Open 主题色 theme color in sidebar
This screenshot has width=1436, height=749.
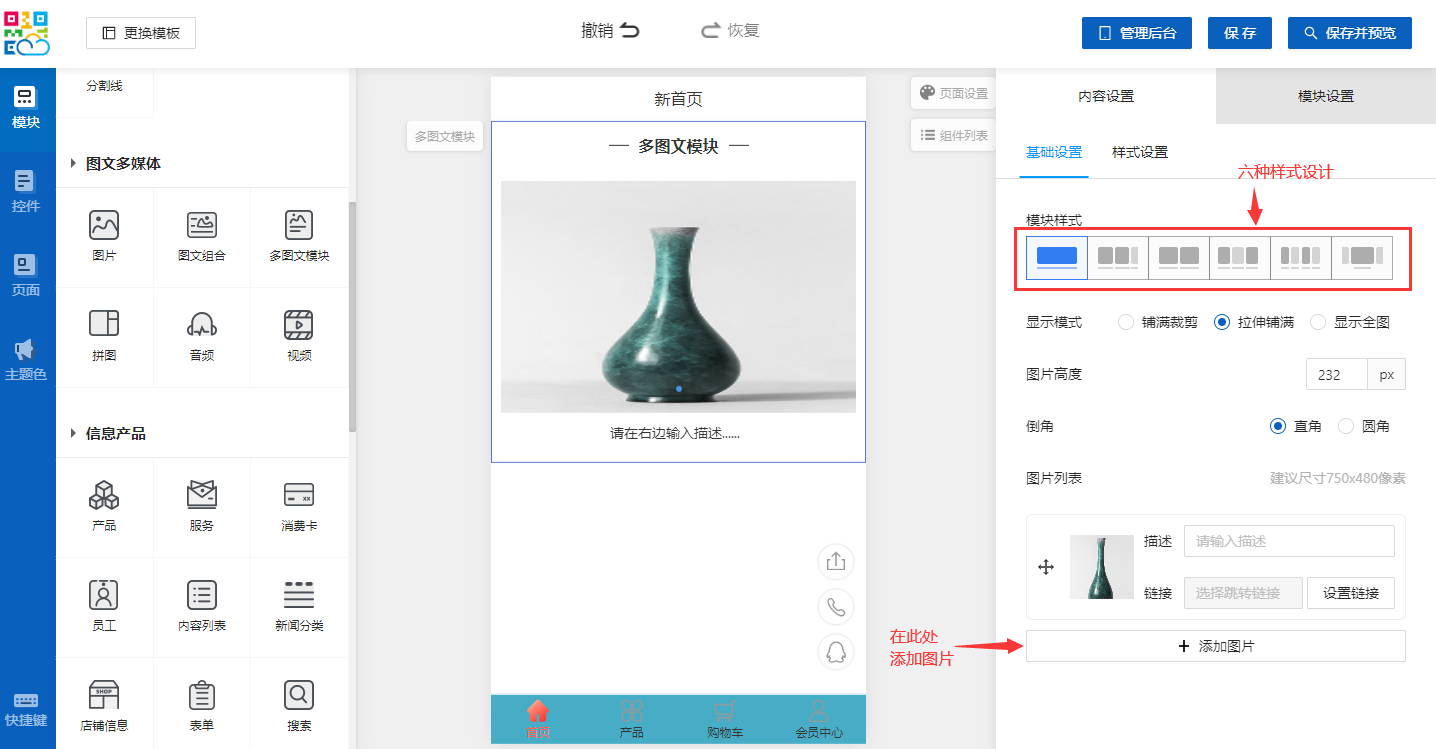26,360
